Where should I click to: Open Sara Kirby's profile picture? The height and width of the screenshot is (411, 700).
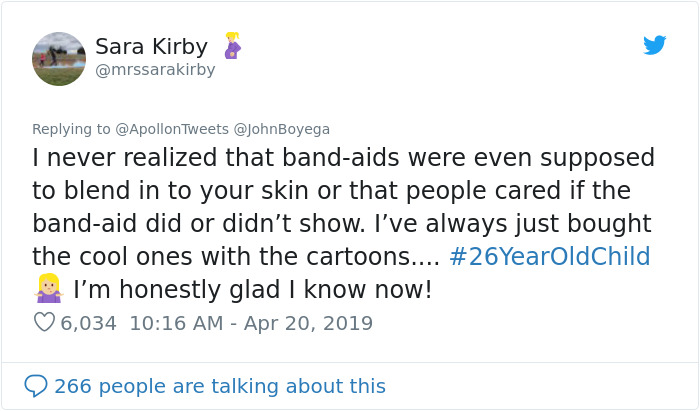59,58
